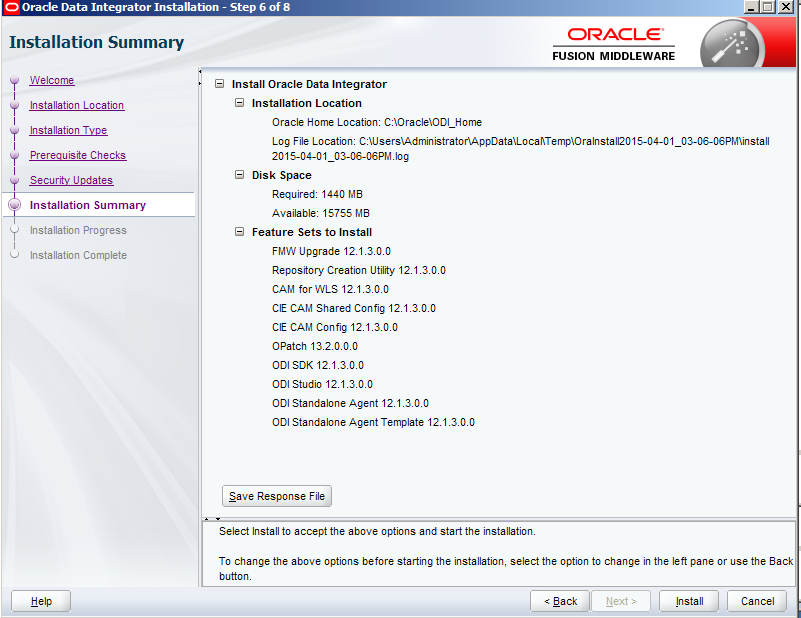Collapse the Feature Sets to Install section
The height and width of the screenshot is (618, 801).
239,232
